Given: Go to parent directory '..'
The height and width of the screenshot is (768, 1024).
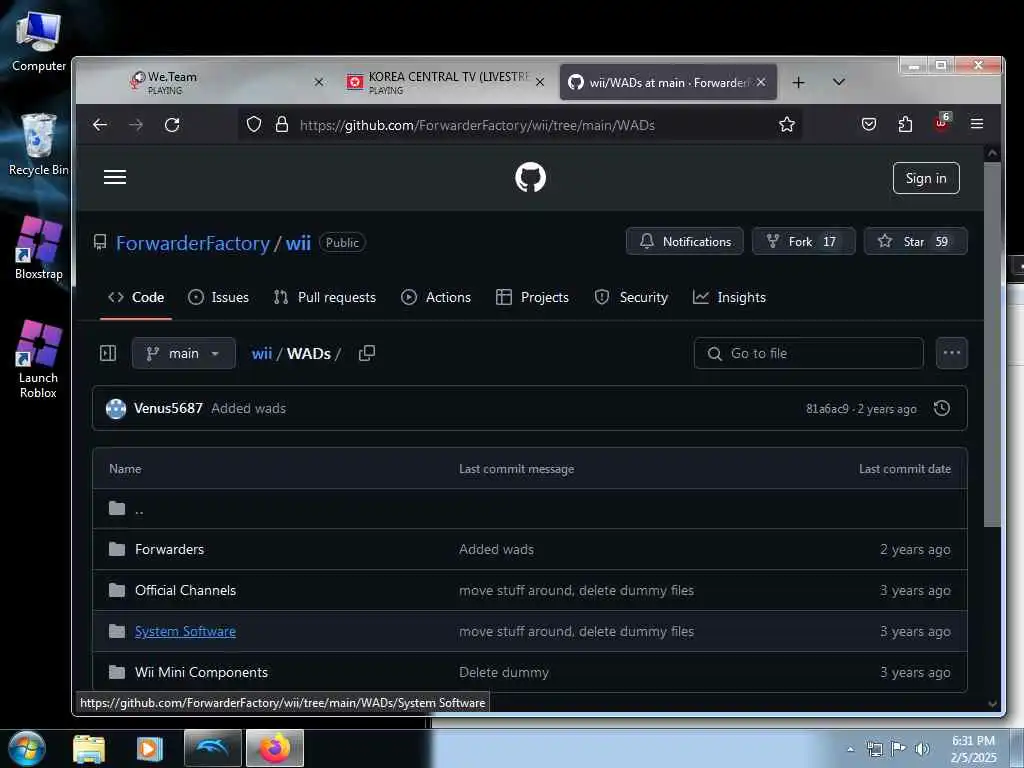Looking at the screenshot, I should tap(139, 509).
